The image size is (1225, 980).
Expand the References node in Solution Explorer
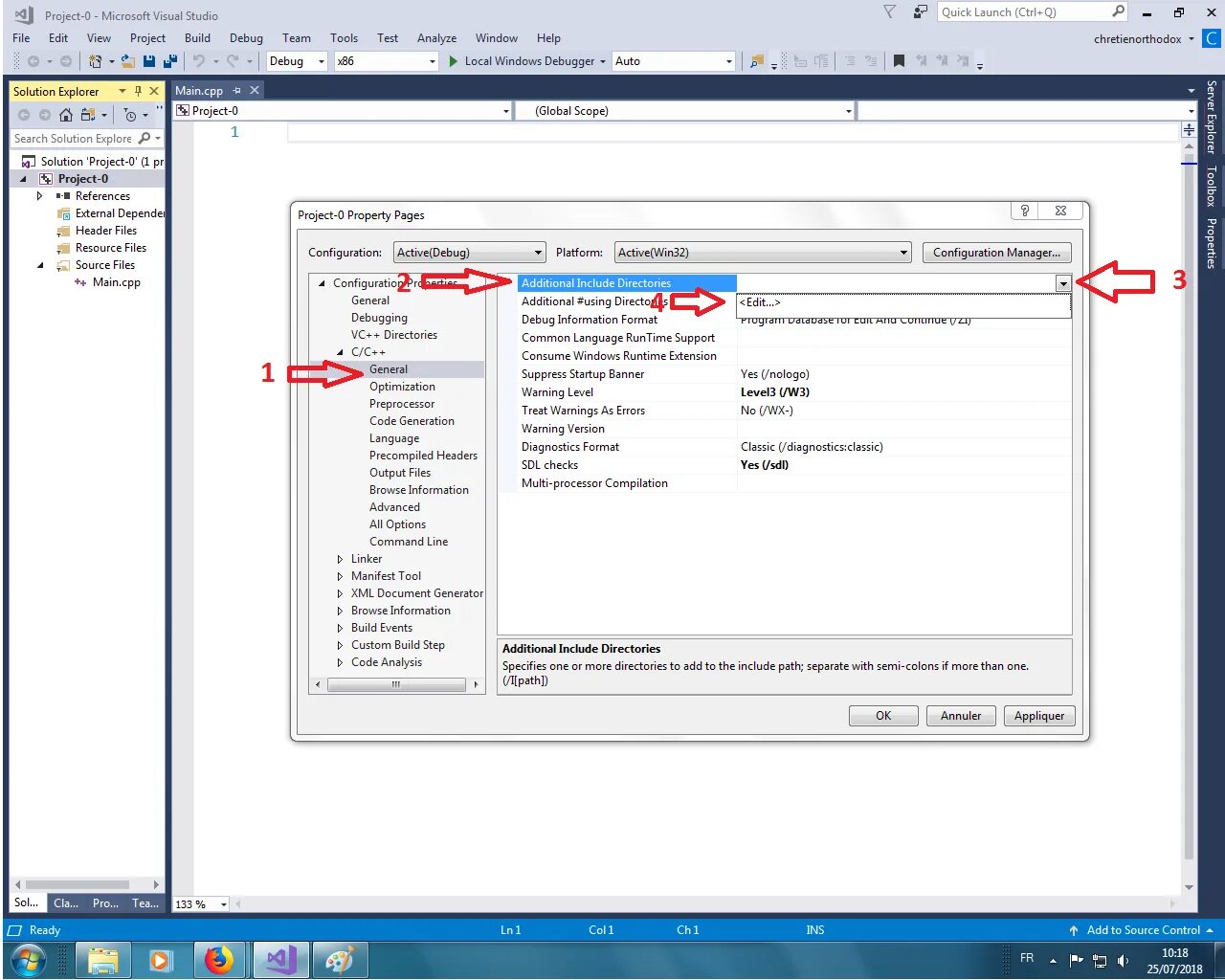tap(40, 195)
